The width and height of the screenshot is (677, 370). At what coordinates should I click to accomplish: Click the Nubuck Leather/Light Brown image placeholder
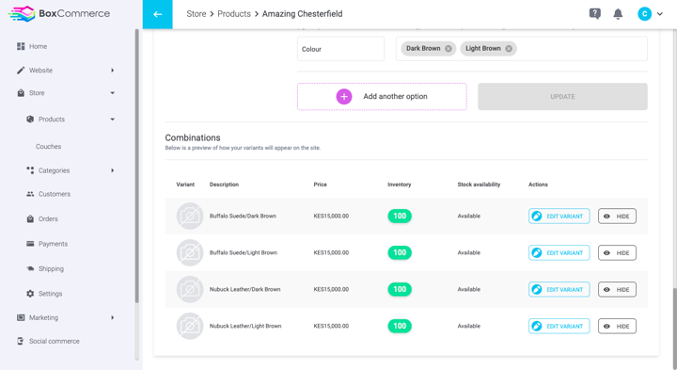tap(190, 326)
